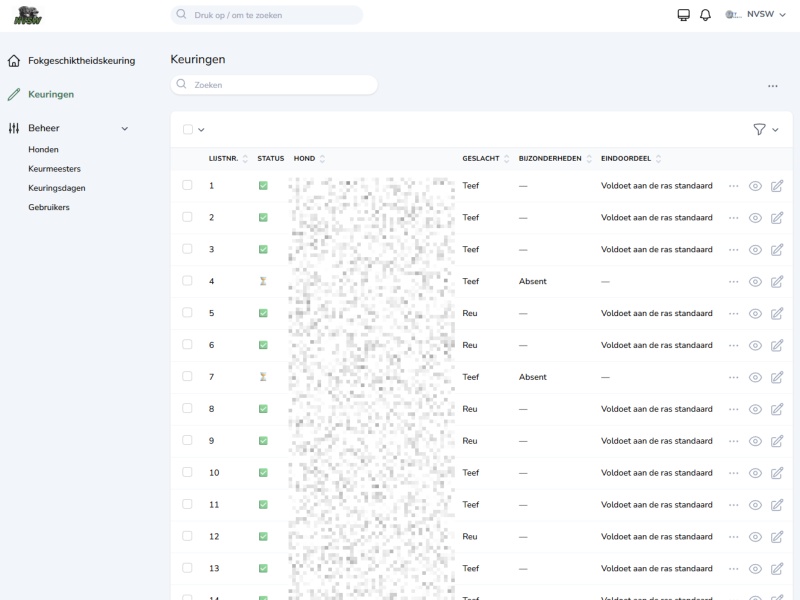The height and width of the screenshot is (600, 800).
Task: Toggle the select-all checkbox
Action: (x=188, y=129)
